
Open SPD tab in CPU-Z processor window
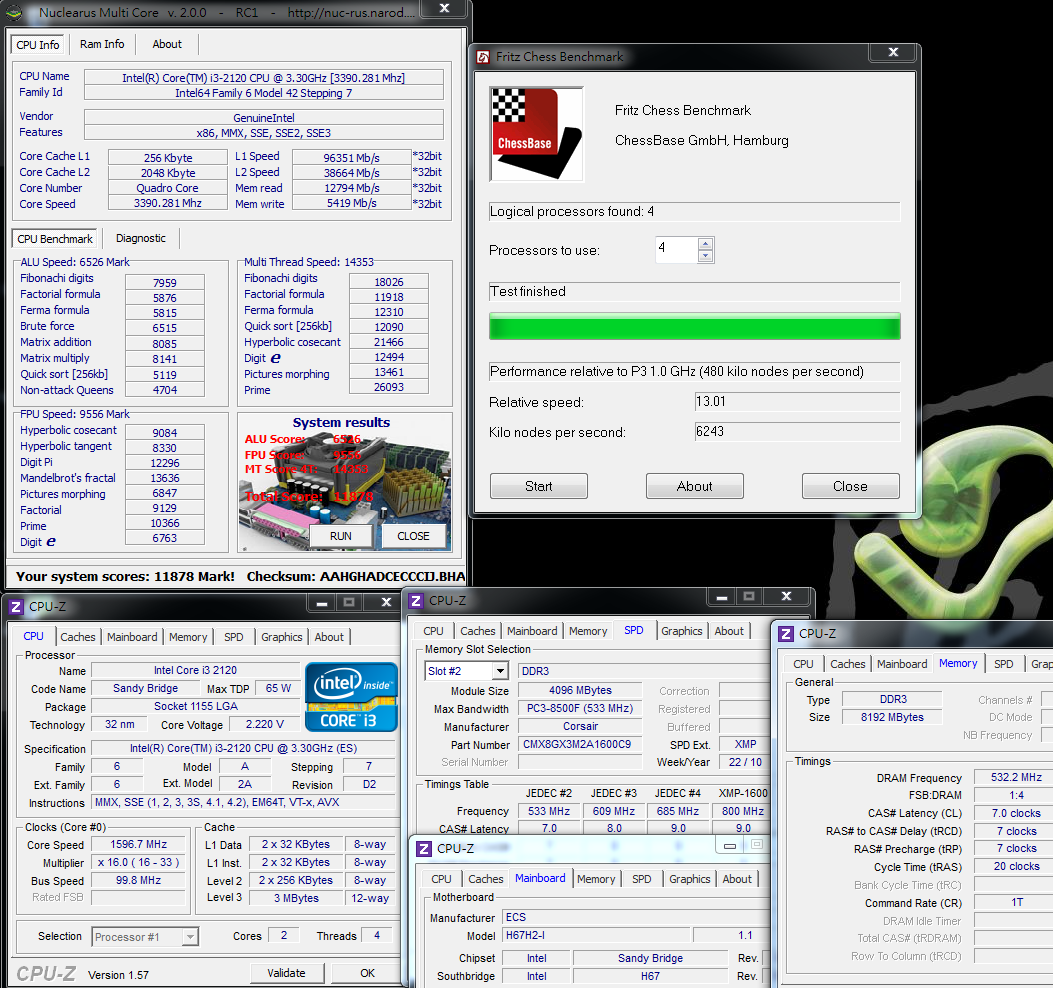[x=234, y=637]
